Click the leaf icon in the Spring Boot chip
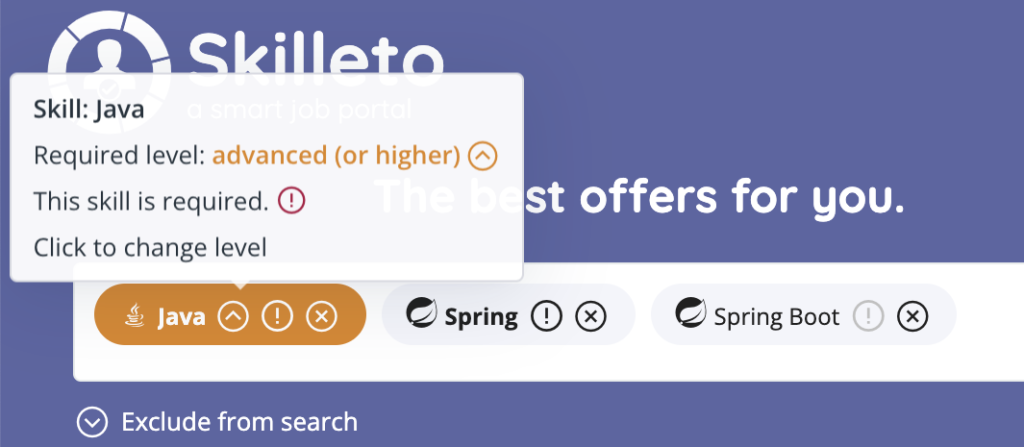Screen dimensions: 1024x447 click(x=688, y=315)
